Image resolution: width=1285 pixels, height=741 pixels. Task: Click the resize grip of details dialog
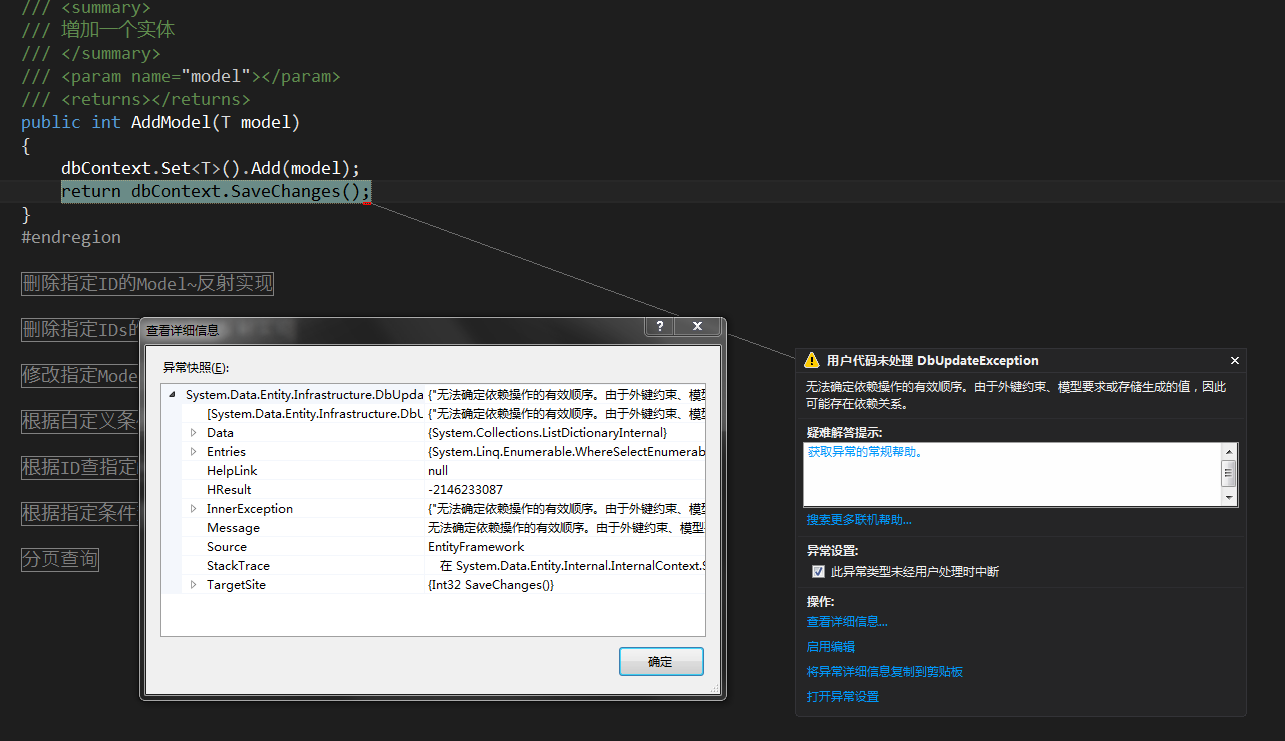coord(714,688)
